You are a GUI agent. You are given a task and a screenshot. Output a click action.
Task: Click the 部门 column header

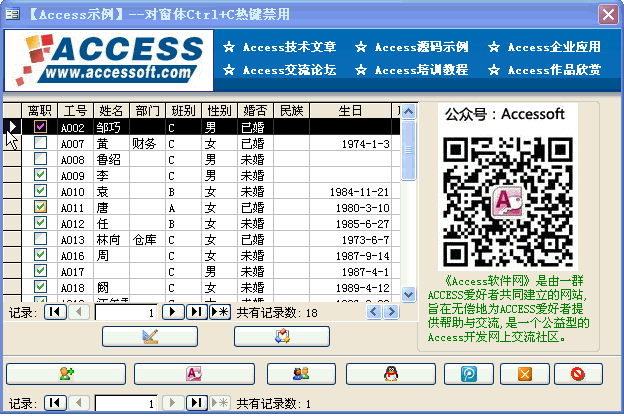[148, 111]
